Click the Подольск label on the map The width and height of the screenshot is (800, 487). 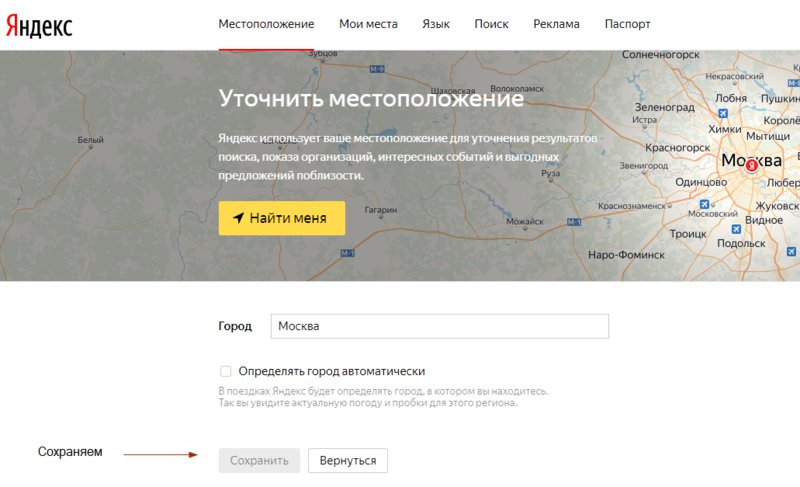tap(741, 244)
